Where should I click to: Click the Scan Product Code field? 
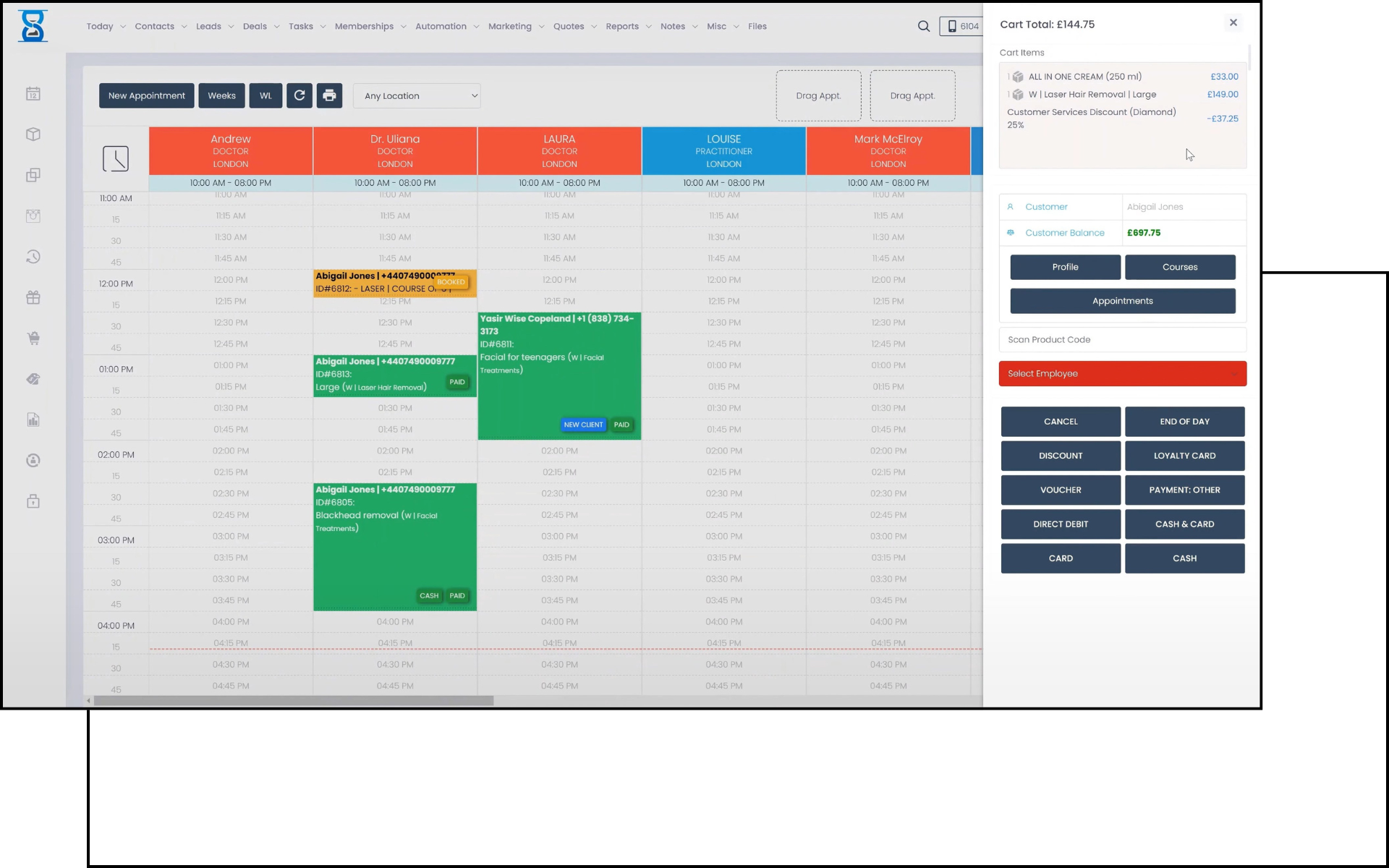1122,339
